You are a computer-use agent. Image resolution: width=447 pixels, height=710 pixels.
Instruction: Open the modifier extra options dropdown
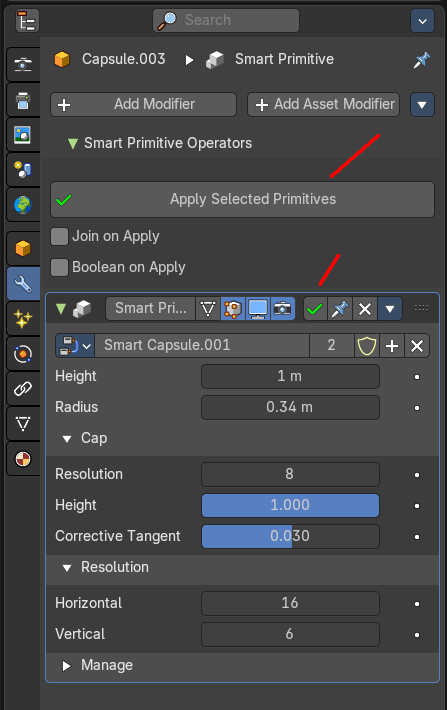pyautogui.click(x=389, y=309)
